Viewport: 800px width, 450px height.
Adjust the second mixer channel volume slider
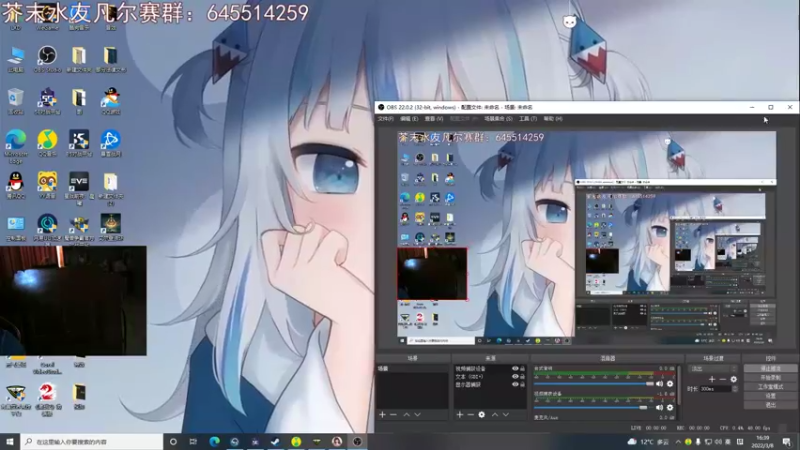(x=594, y=407)
